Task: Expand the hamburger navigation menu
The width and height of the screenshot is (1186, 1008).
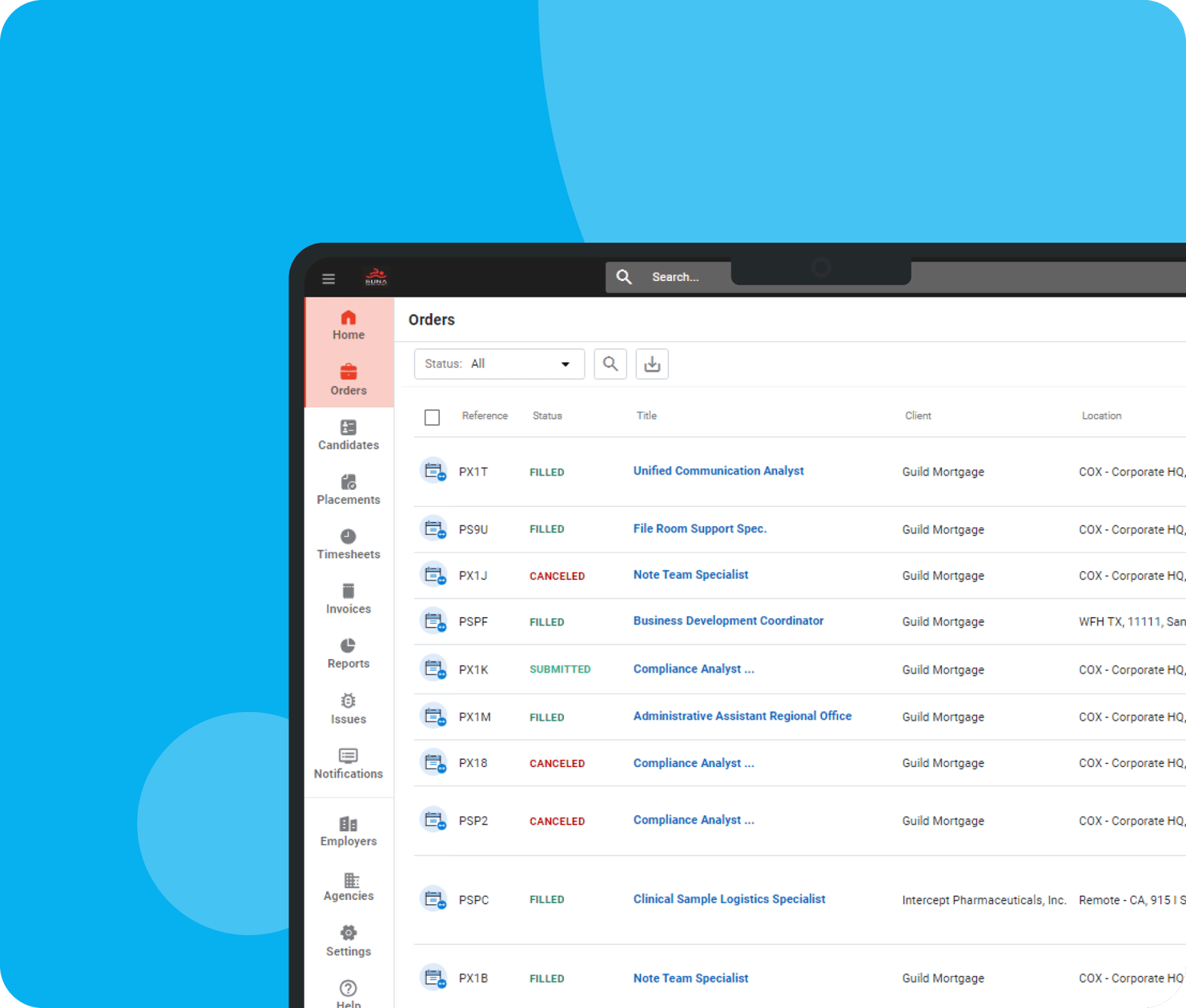Action: (328, 278)
